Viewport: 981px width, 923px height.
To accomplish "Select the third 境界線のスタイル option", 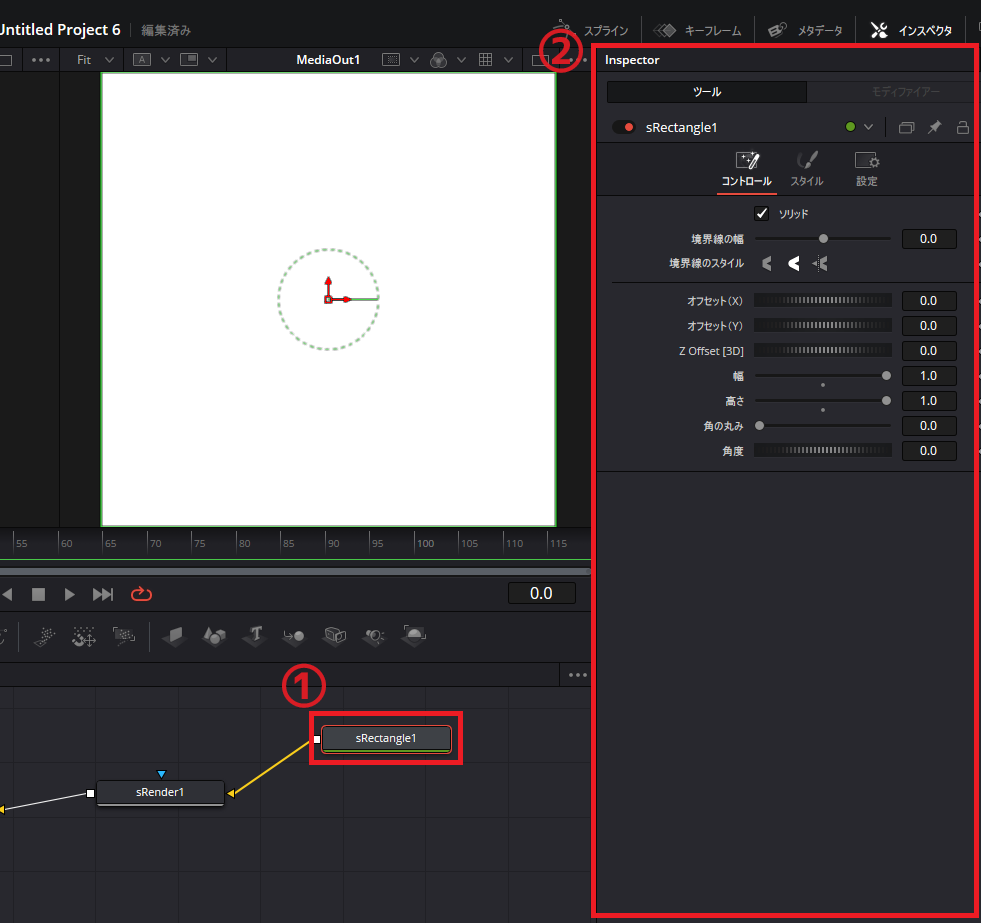I will [x=820, y=263].
